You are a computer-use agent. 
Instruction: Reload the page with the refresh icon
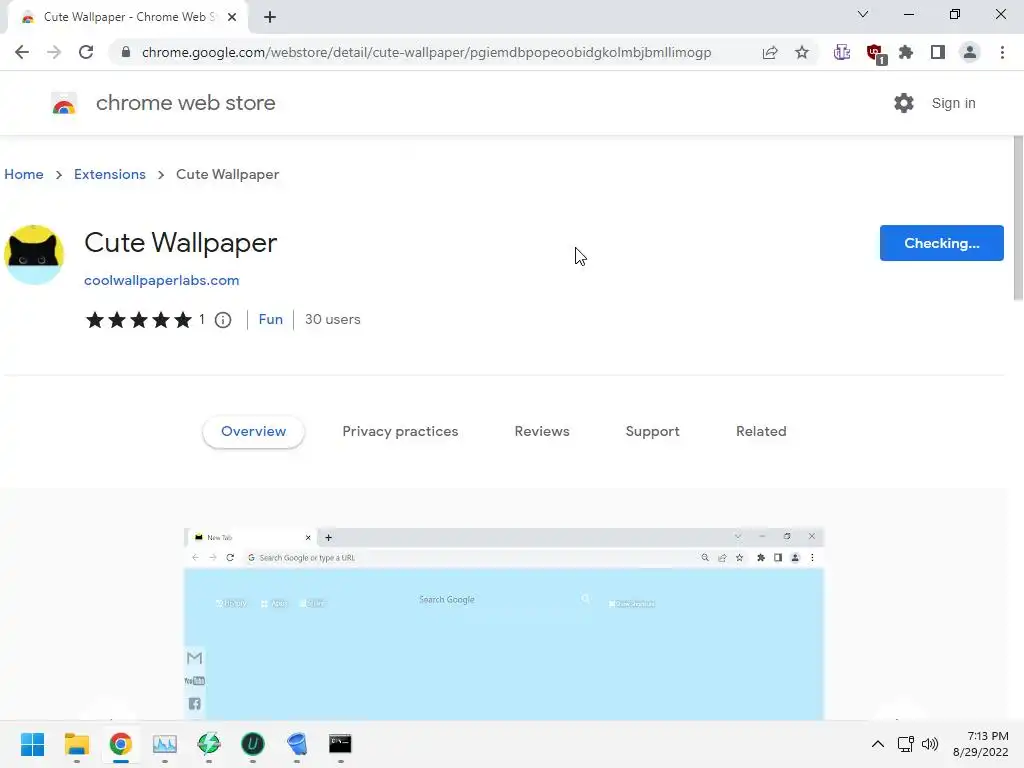coord(86,52)
